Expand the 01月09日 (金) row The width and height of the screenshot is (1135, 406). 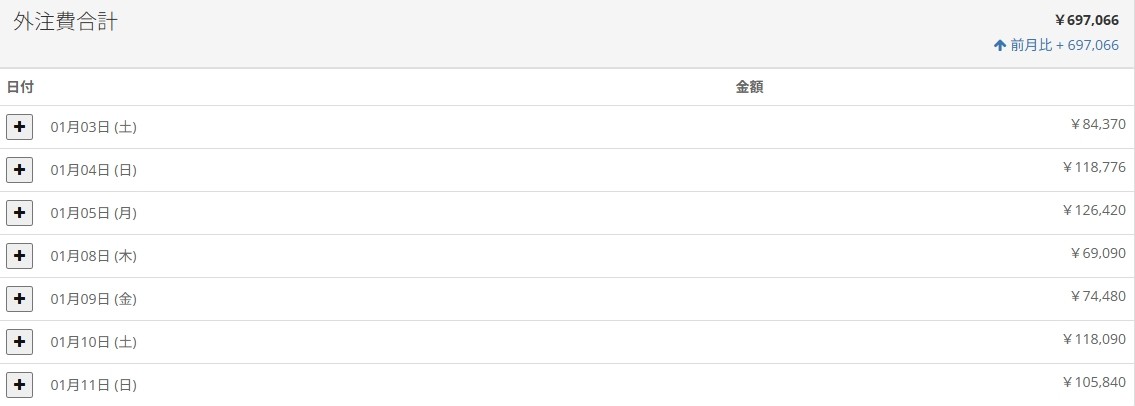pos(19,299)
